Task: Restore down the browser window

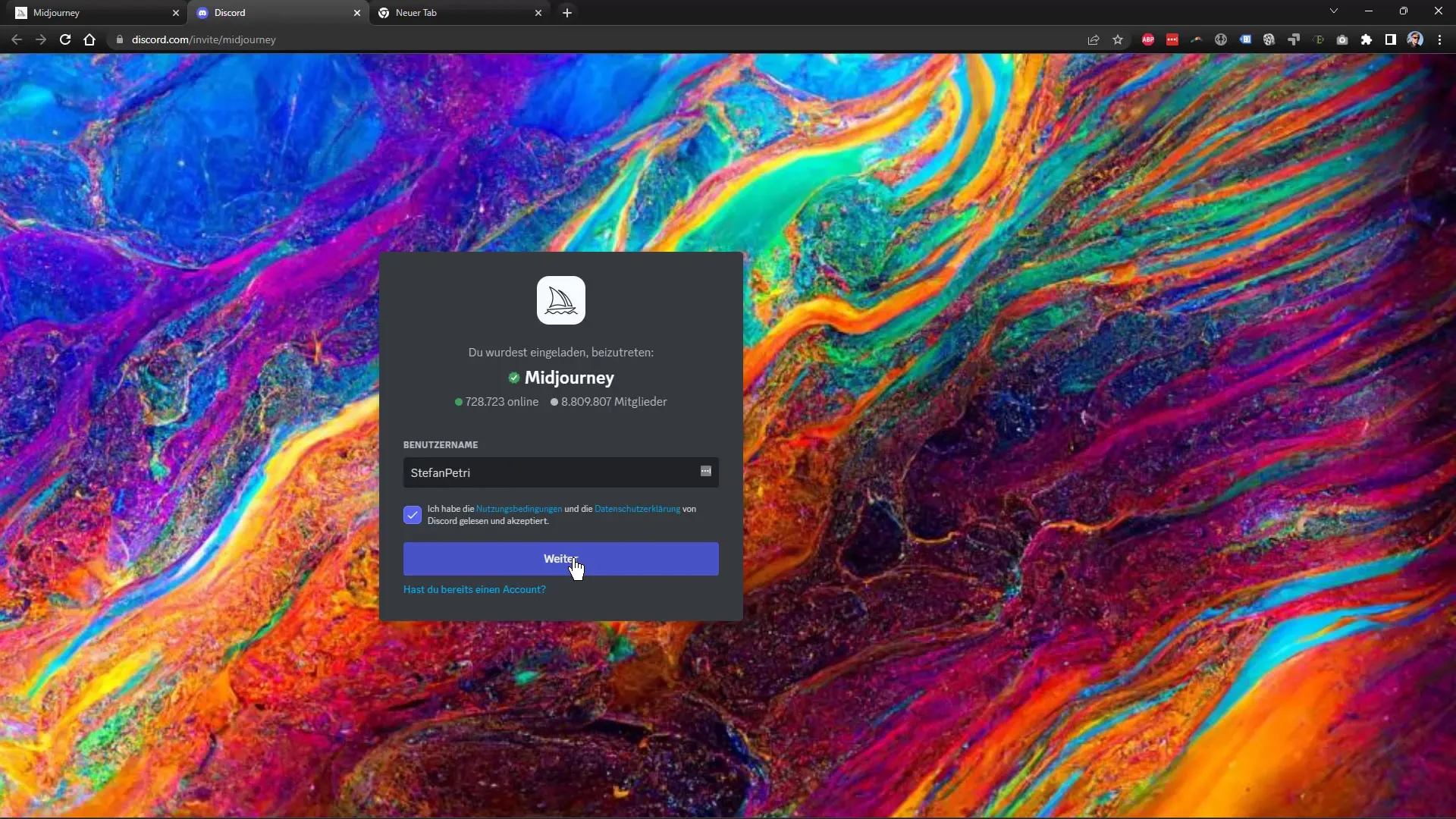Action: (1404, 11)
